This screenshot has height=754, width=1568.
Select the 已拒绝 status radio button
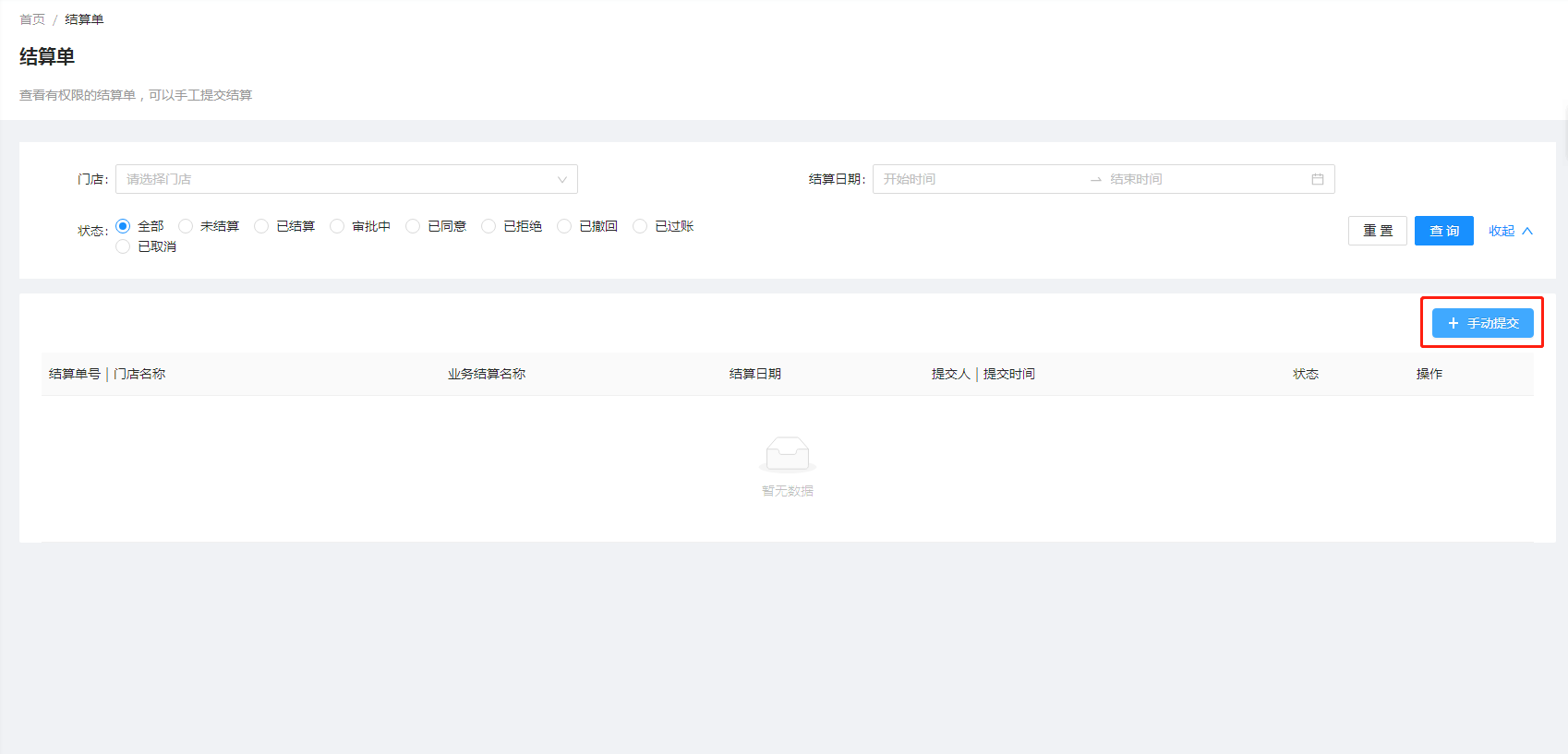coord(488,226)
